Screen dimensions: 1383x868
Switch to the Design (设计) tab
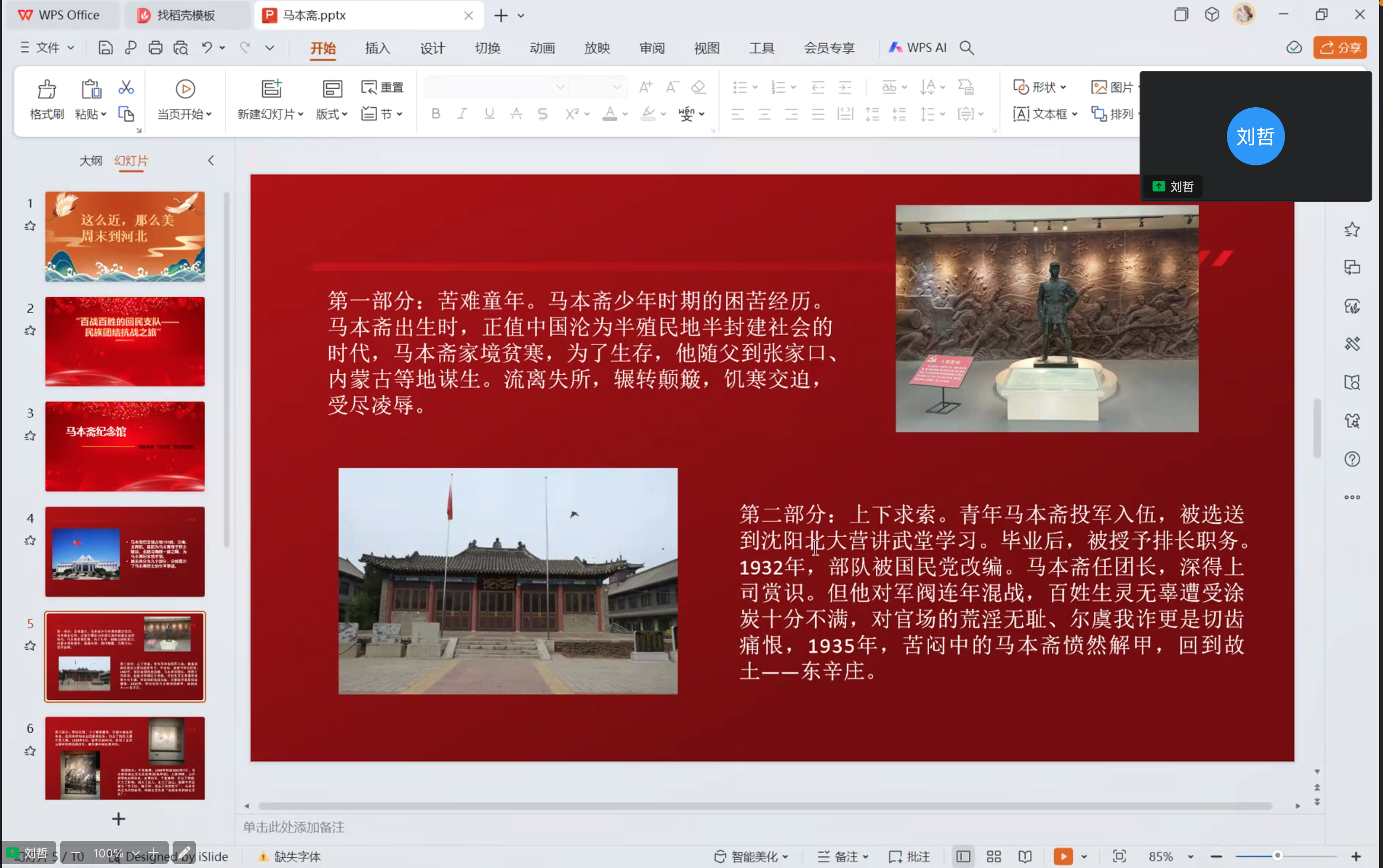(x=432, y=48)
